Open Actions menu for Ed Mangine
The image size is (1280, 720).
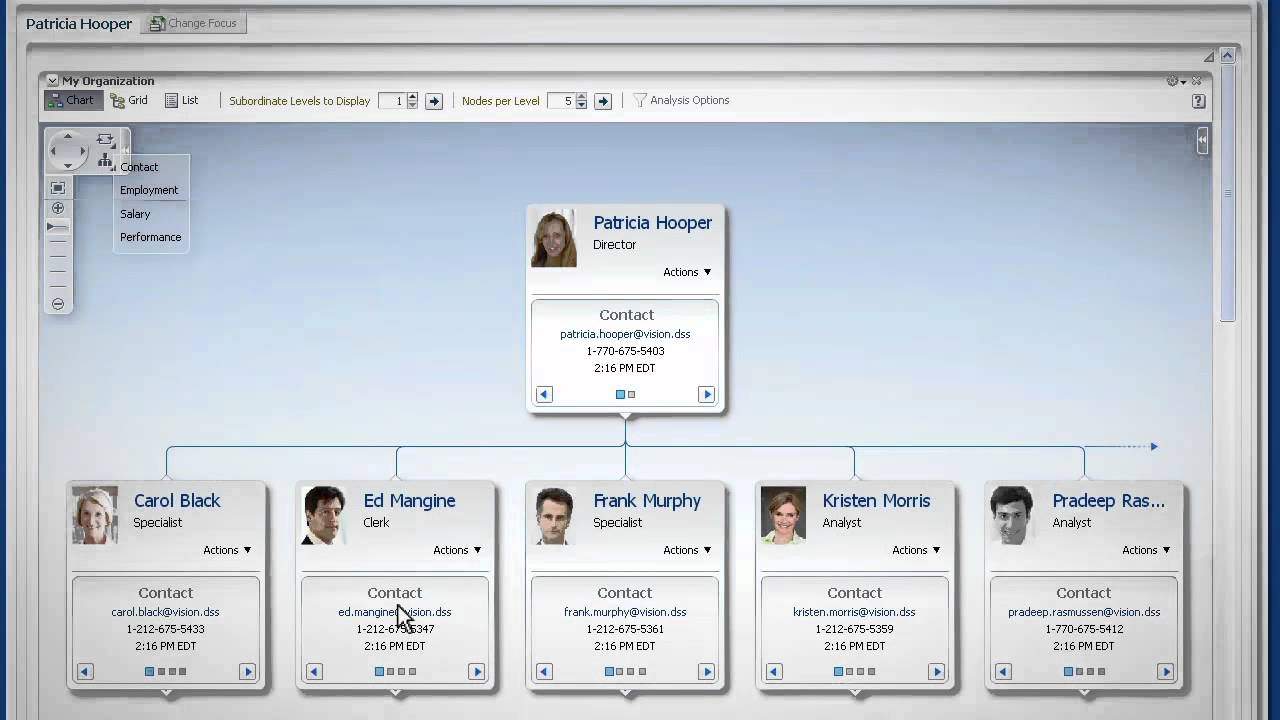click(x=457, y=550)
